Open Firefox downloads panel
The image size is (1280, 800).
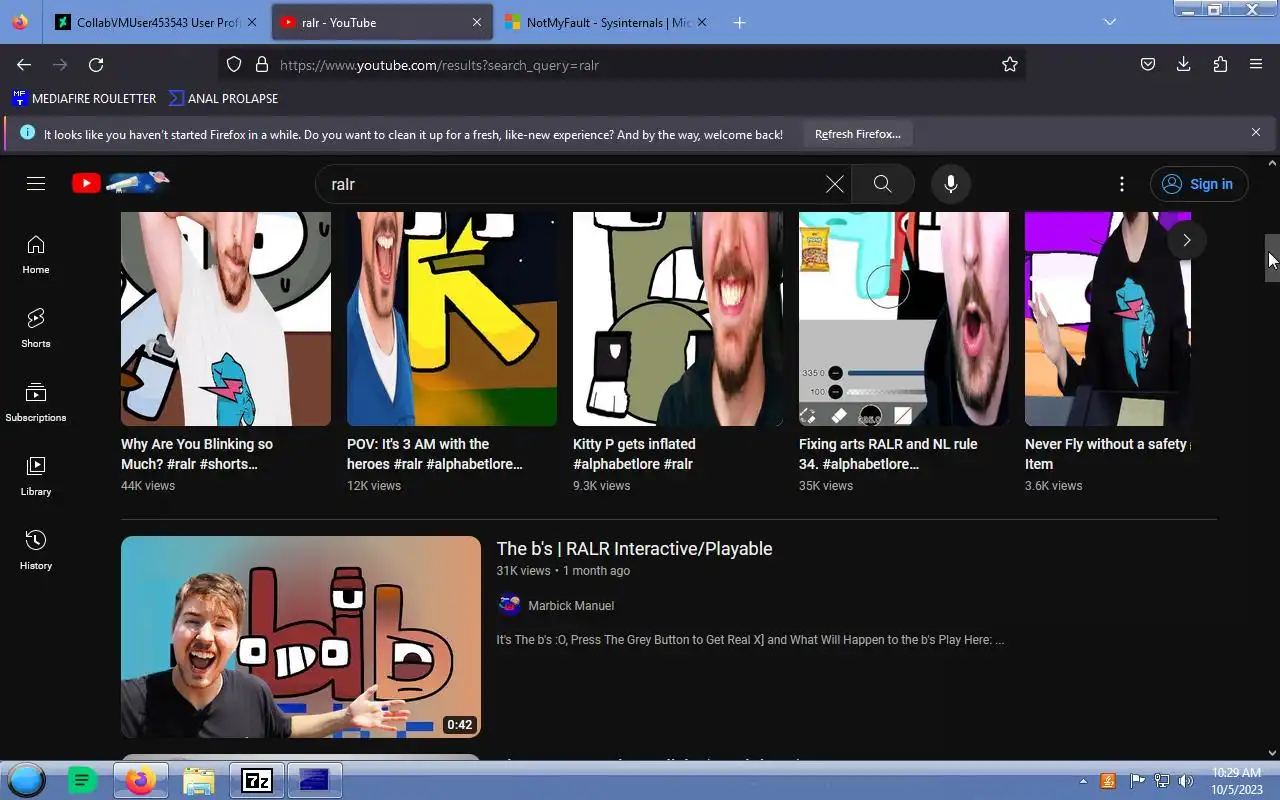tap(1184, 64)
